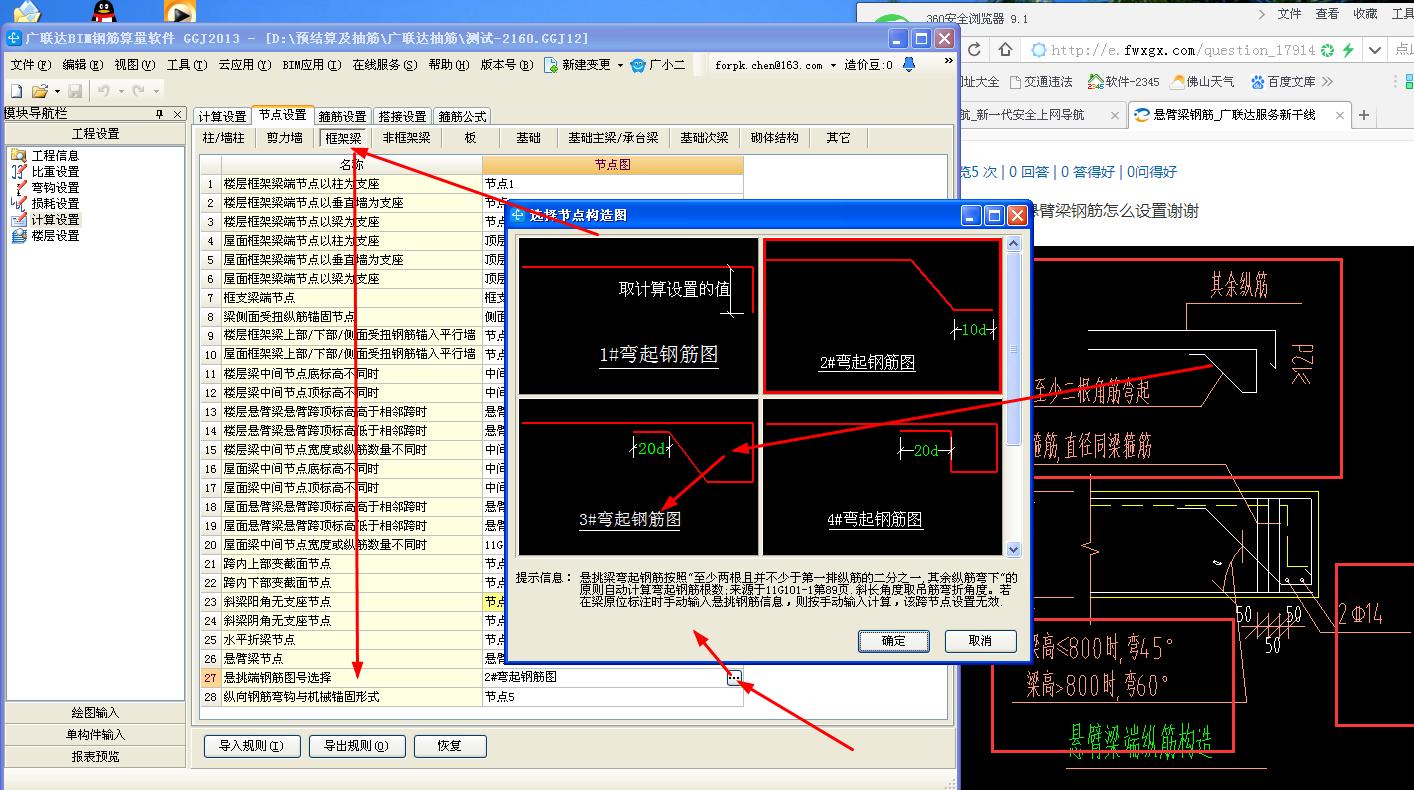Open the 帮助(H) menu
1414x790 pixels.
(x=448, y=65)
